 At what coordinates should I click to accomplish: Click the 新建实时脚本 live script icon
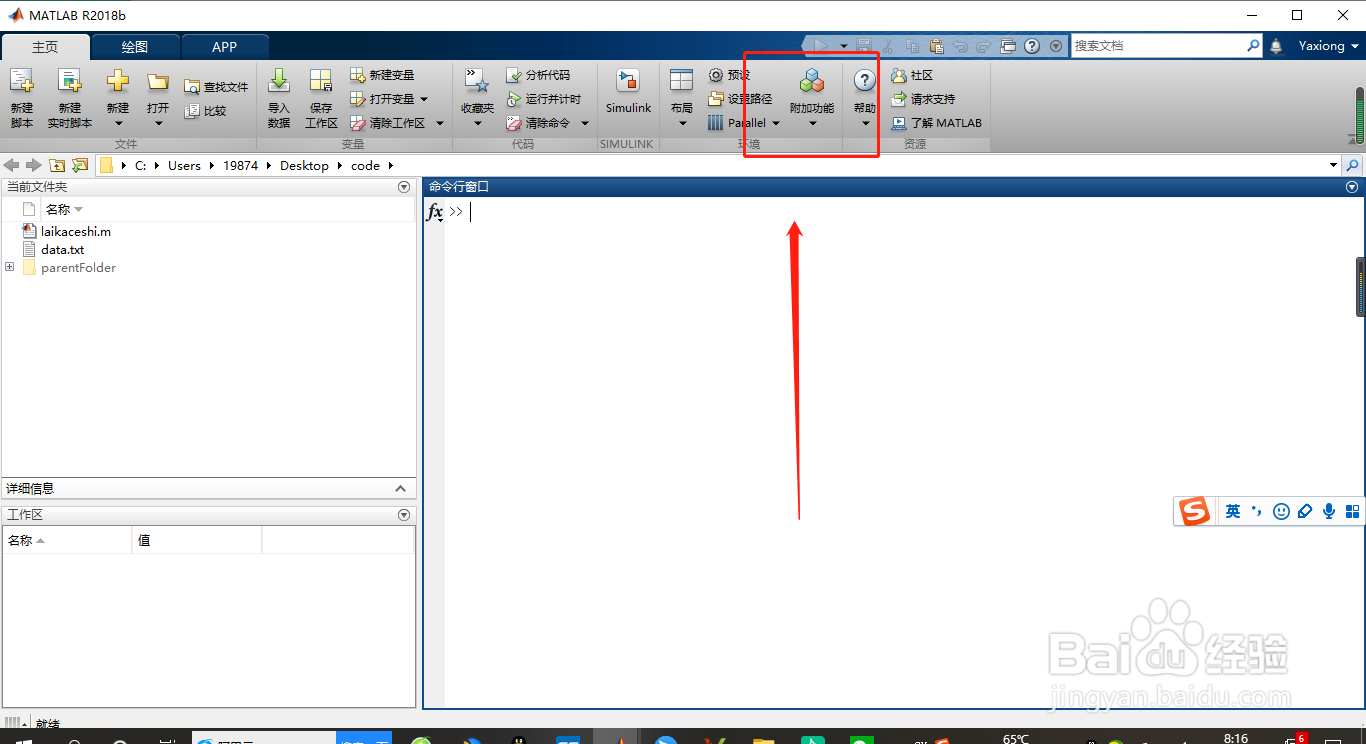pyautogui.click(x=69, y=81)
